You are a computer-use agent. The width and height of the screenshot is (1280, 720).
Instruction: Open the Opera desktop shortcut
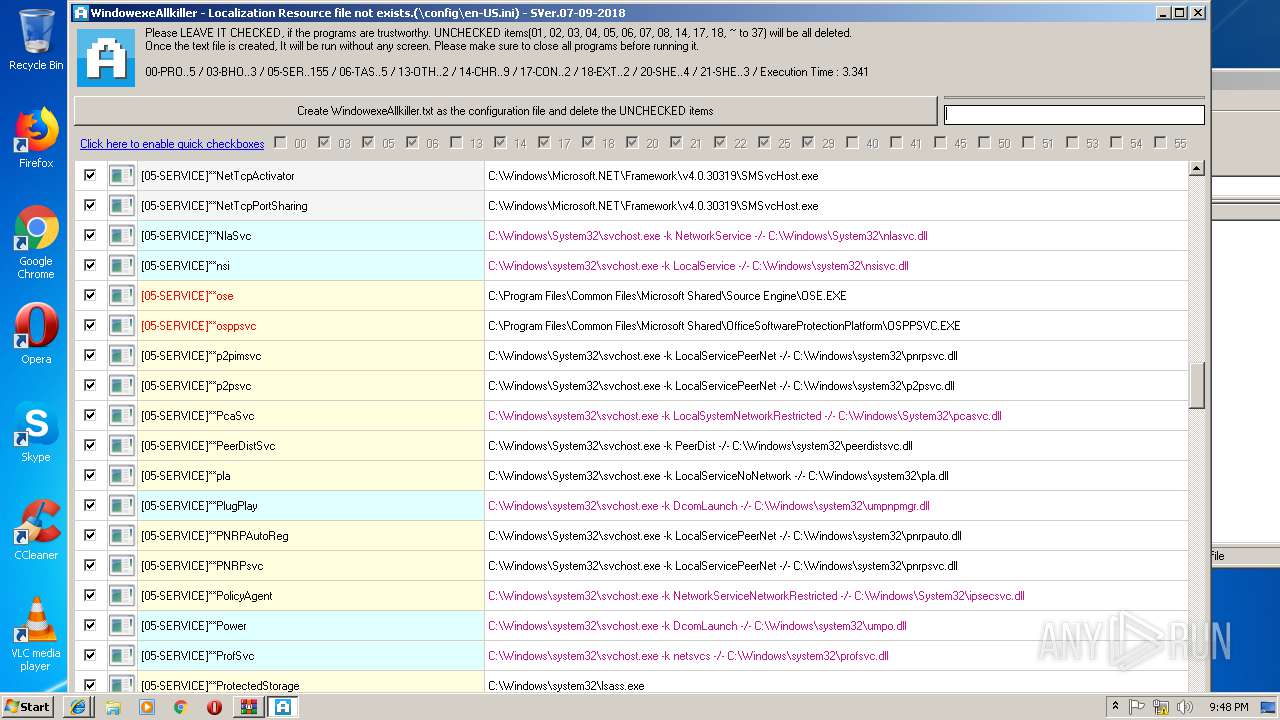pyautogui.click(x=36, y=334)
